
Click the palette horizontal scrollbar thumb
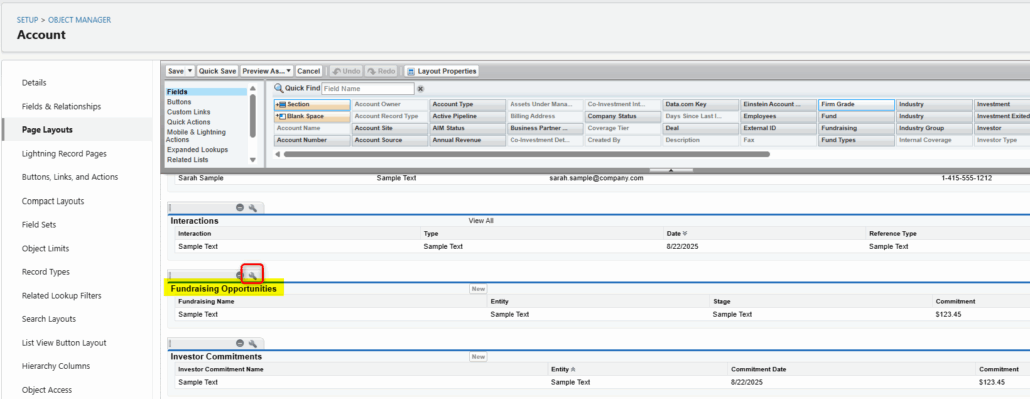click(x=526, y=154)
